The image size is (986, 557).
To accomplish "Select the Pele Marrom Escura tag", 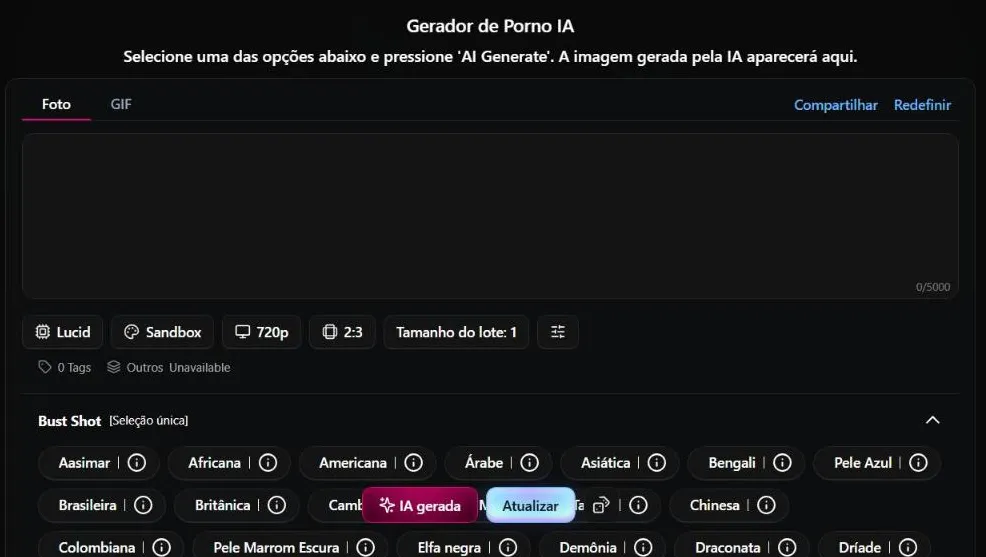I will 276,548.
